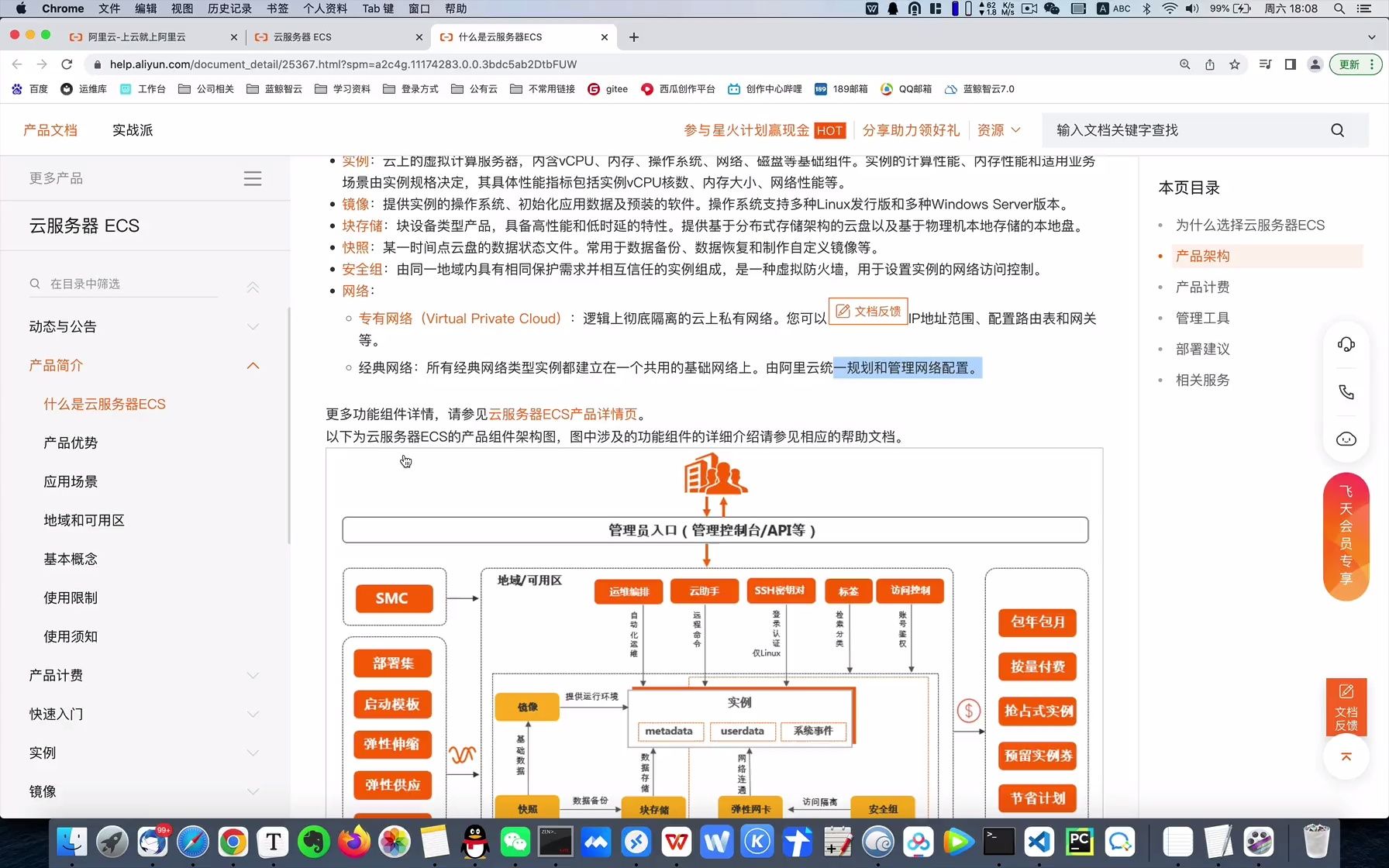Collapse all with double chevron near filter box
1389x868 pixels.
[x=253, y=287]
